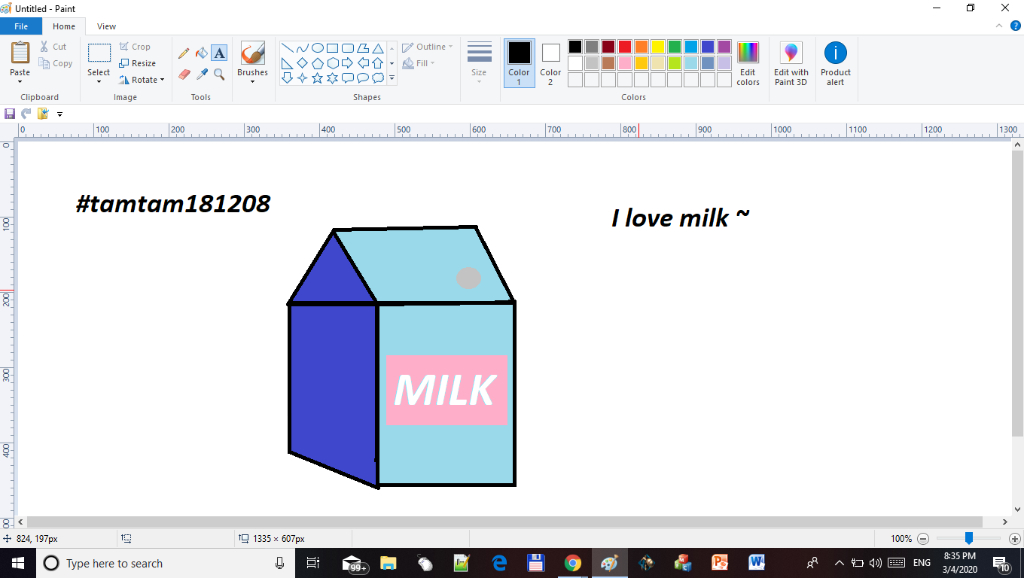Pick the red color swatch

(625, 46)
